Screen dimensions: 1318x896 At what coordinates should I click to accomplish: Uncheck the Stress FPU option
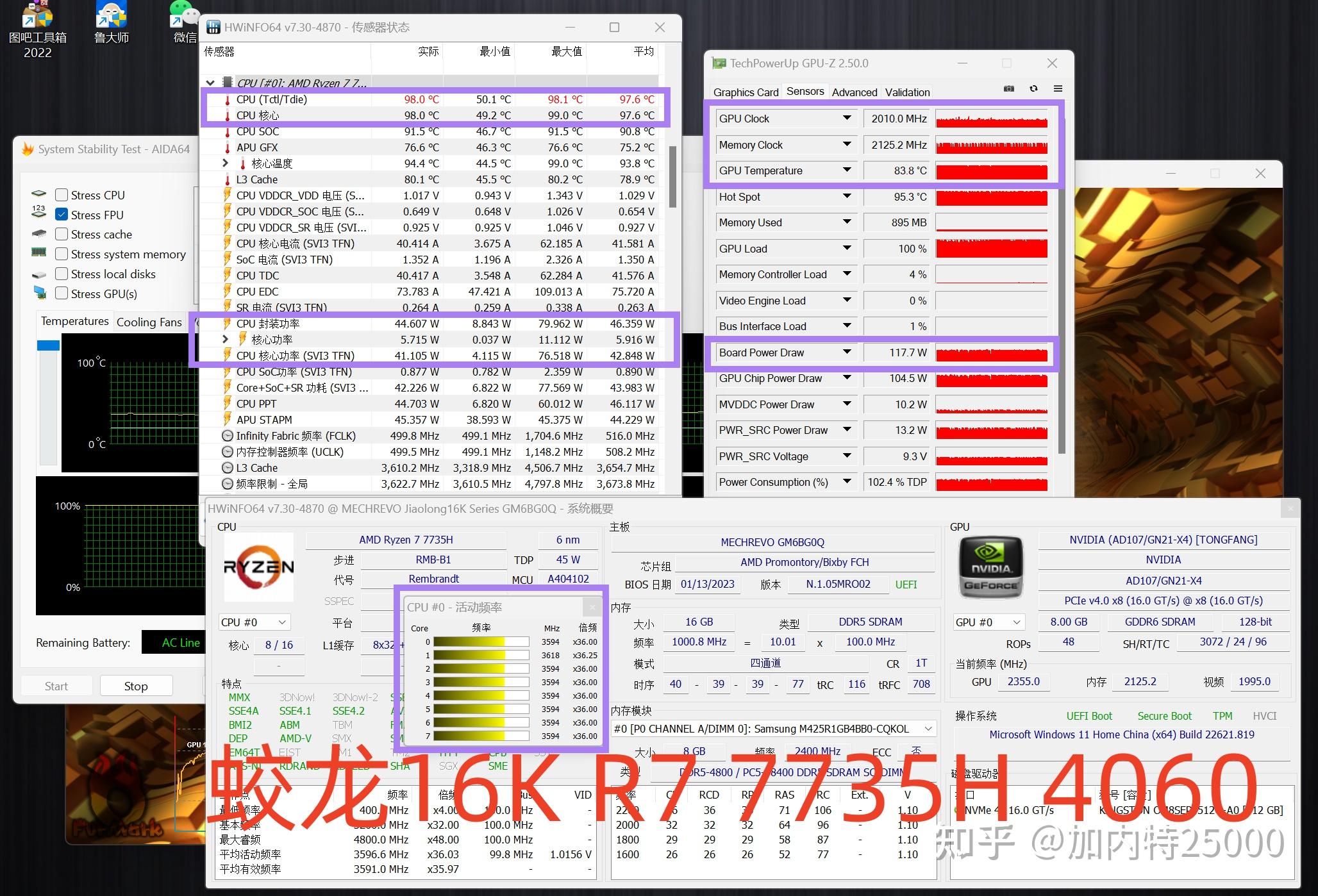(62, 215)
